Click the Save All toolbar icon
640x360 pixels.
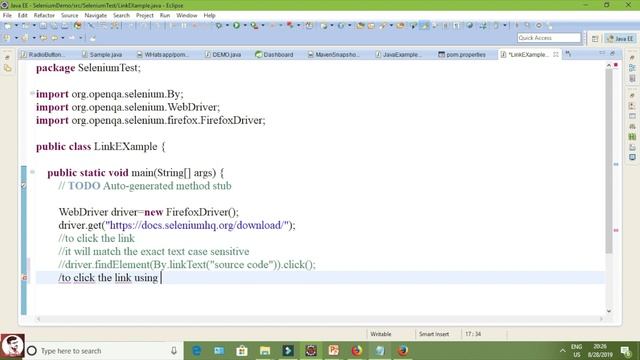tap(53, 26)
